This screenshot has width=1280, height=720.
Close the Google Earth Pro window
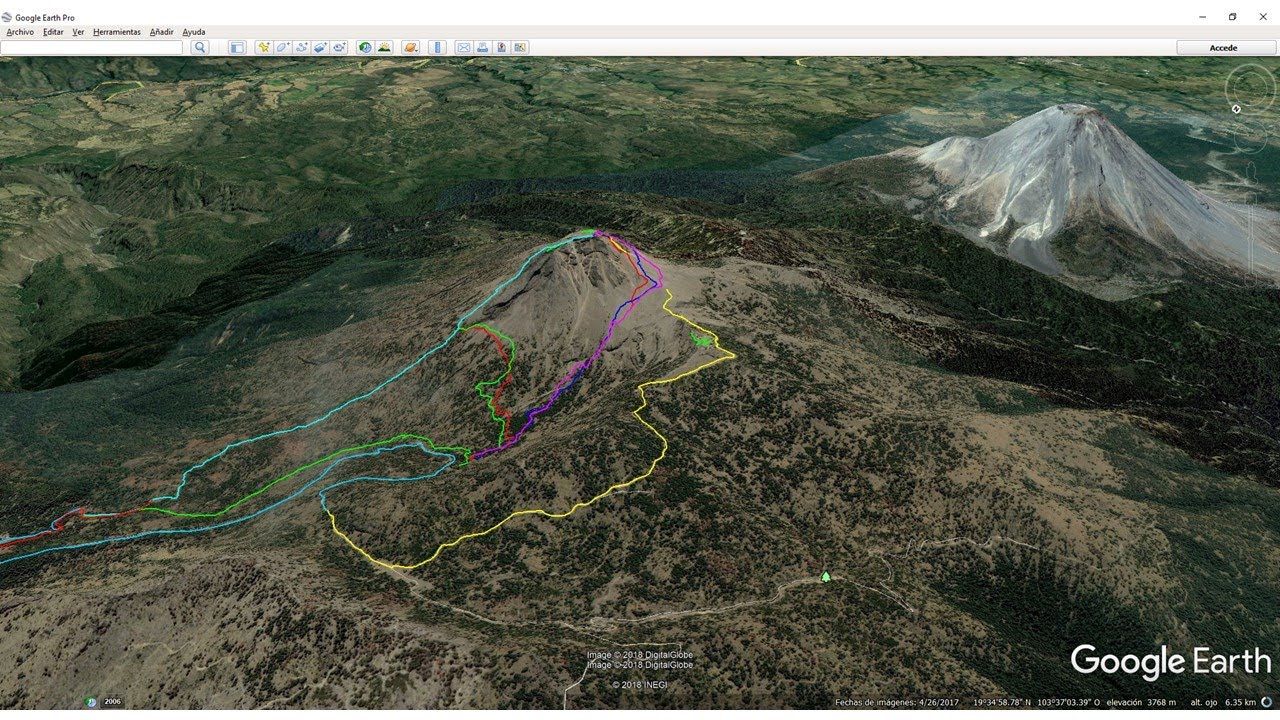[1264, 17]
